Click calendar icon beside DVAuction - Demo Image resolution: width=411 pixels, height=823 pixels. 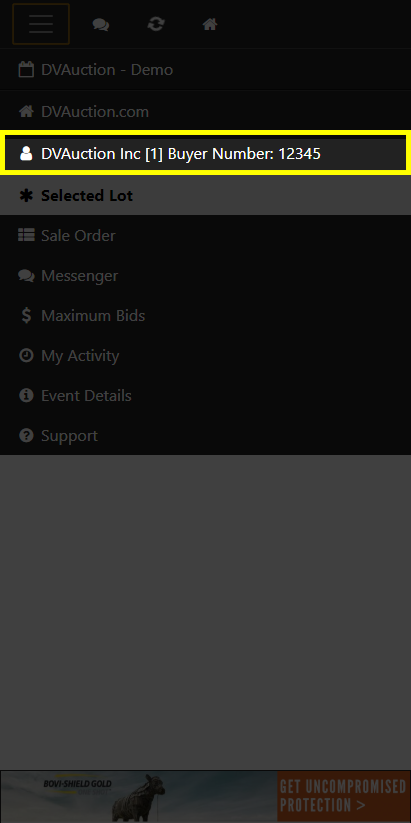(x=26, y=70)
